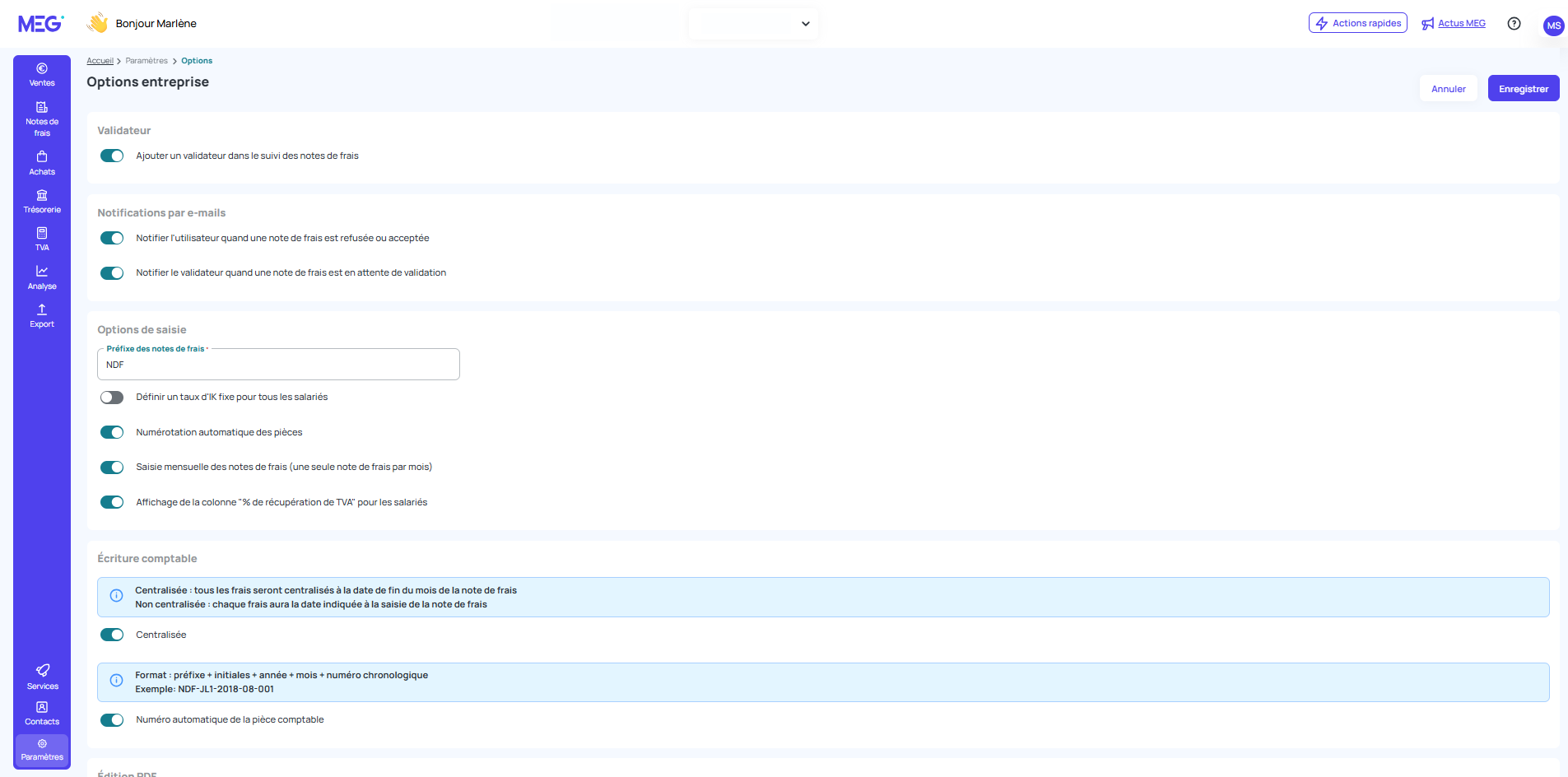The width and height of the screenshot is (1568, 777).
Task: Open Analyse chart icon
Action: point(42,271)
